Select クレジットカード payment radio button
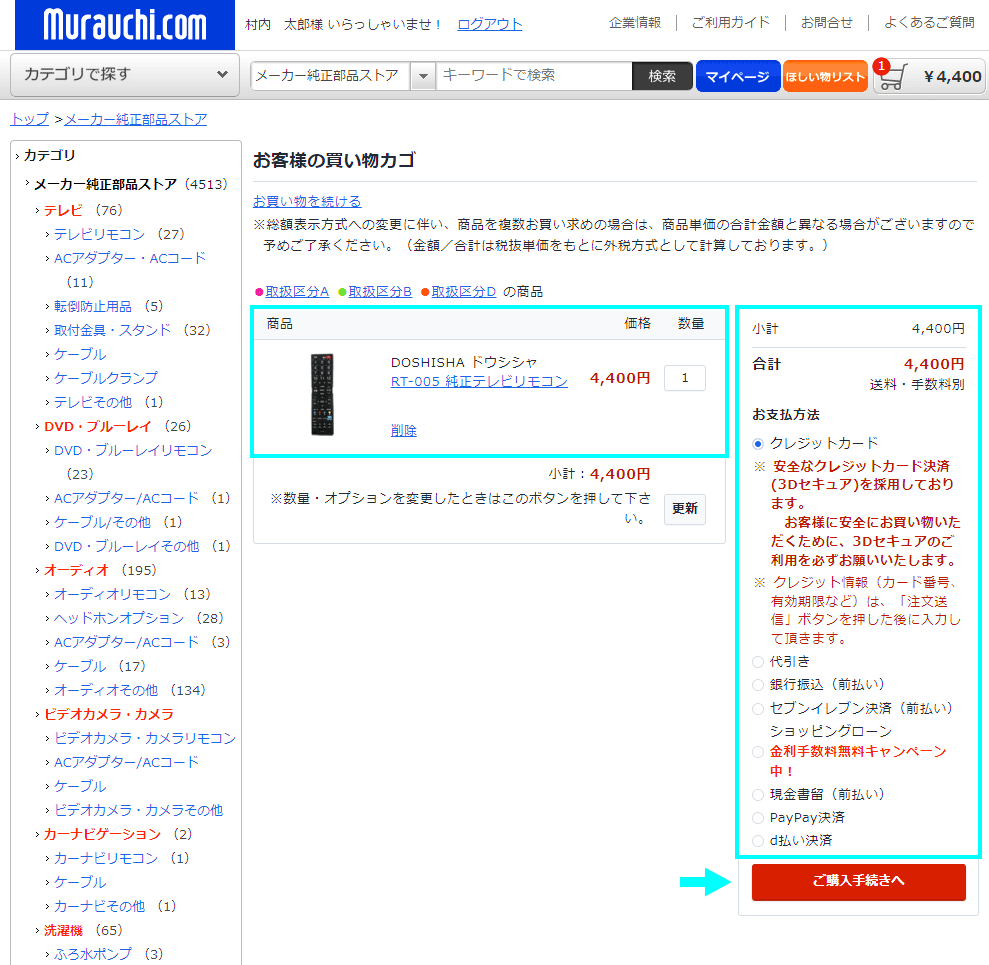This screenshot has width=989, height=965. click(758, 444)
